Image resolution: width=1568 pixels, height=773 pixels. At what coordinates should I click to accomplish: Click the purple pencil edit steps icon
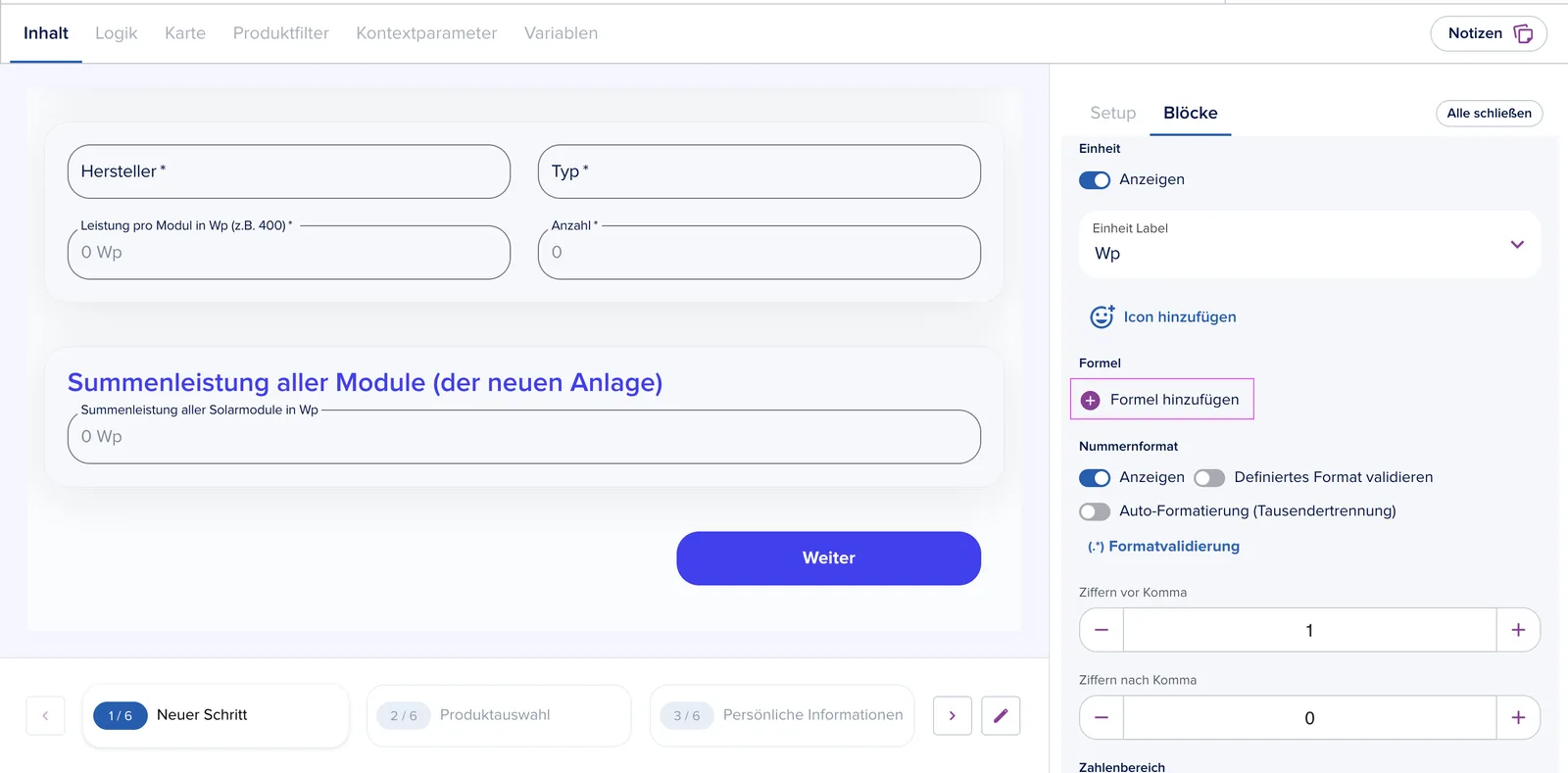(1001, 715)
